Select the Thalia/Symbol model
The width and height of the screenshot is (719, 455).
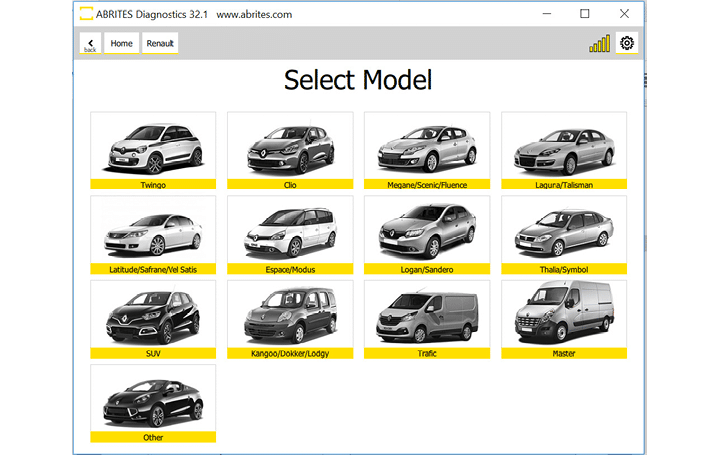point(564,234)
